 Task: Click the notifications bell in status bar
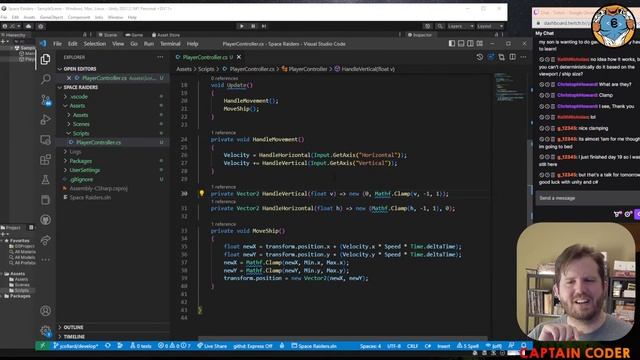pos(524,346)
